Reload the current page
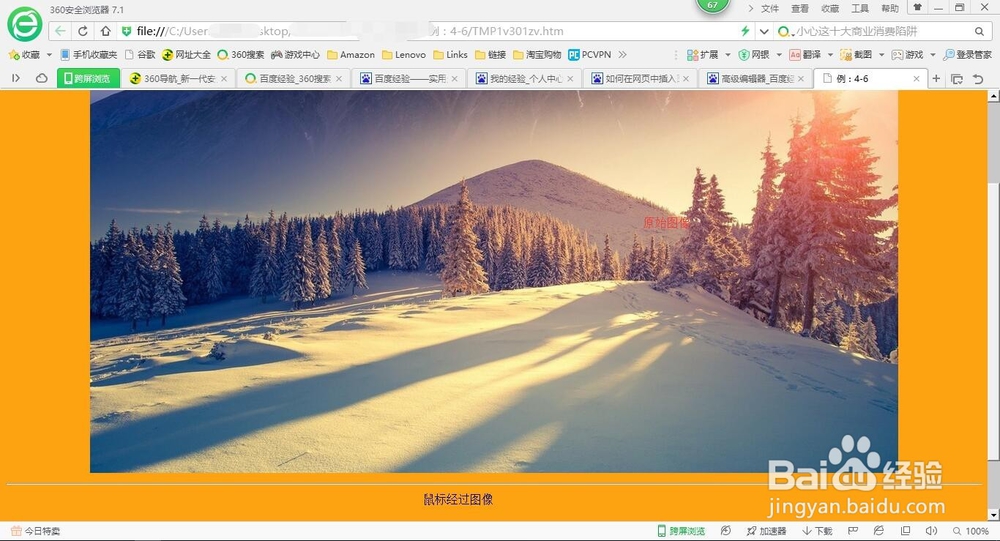 pos(83,31)
